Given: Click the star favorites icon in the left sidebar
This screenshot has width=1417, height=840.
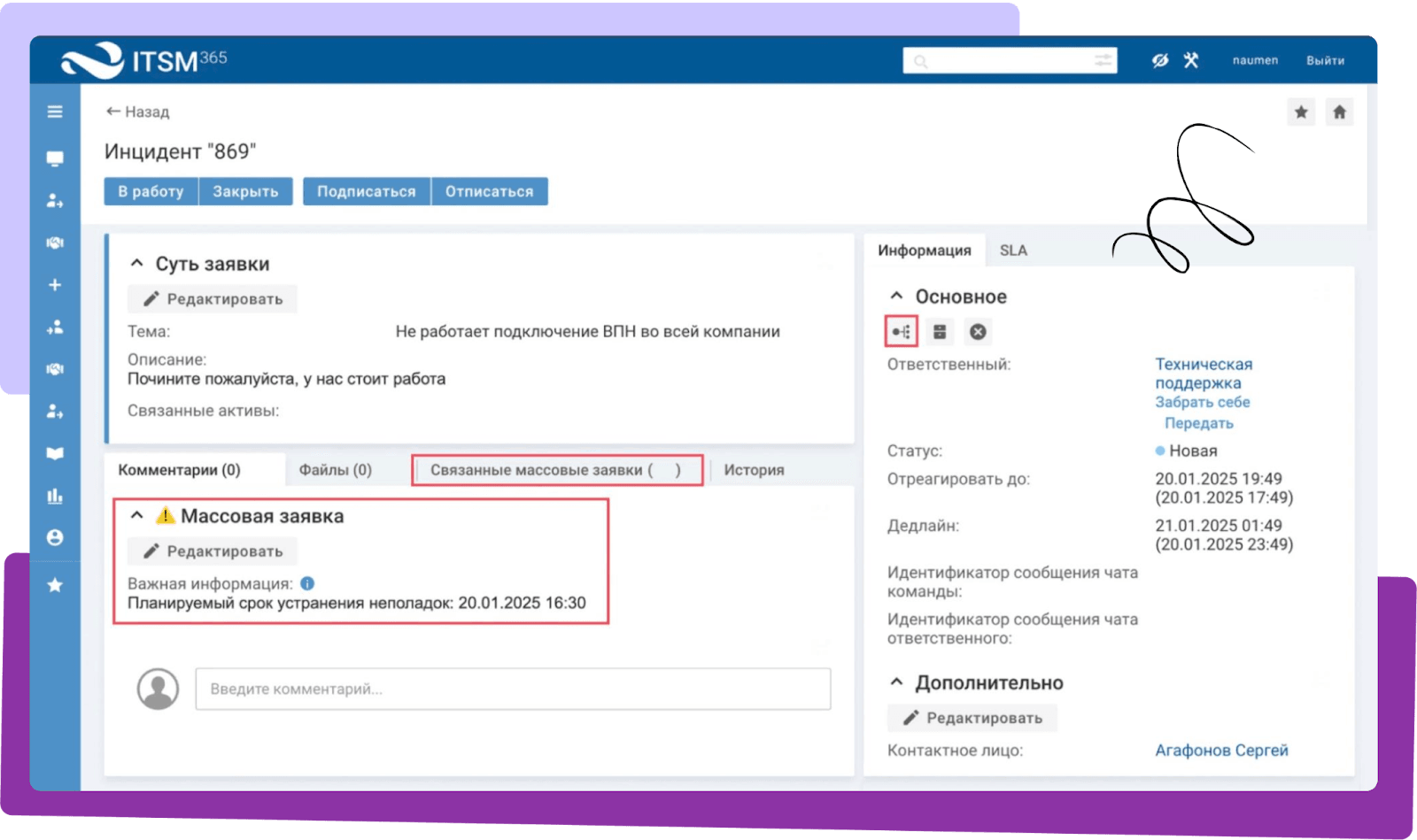Looking at the screenshot, I should coord(55,585).
